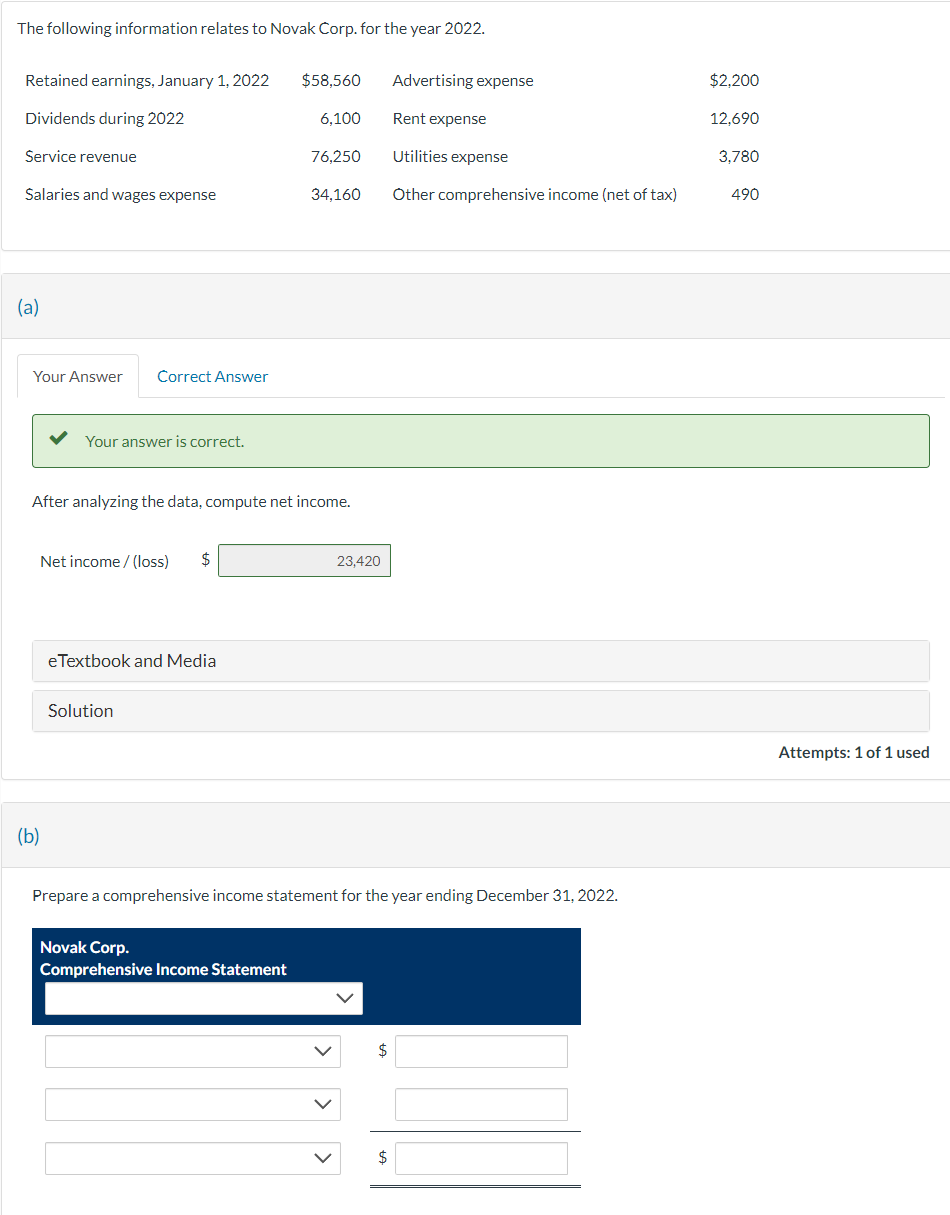Click the Net income / (loss) value field
This screenshot has height=1215, width=950.
click(304, 561)
